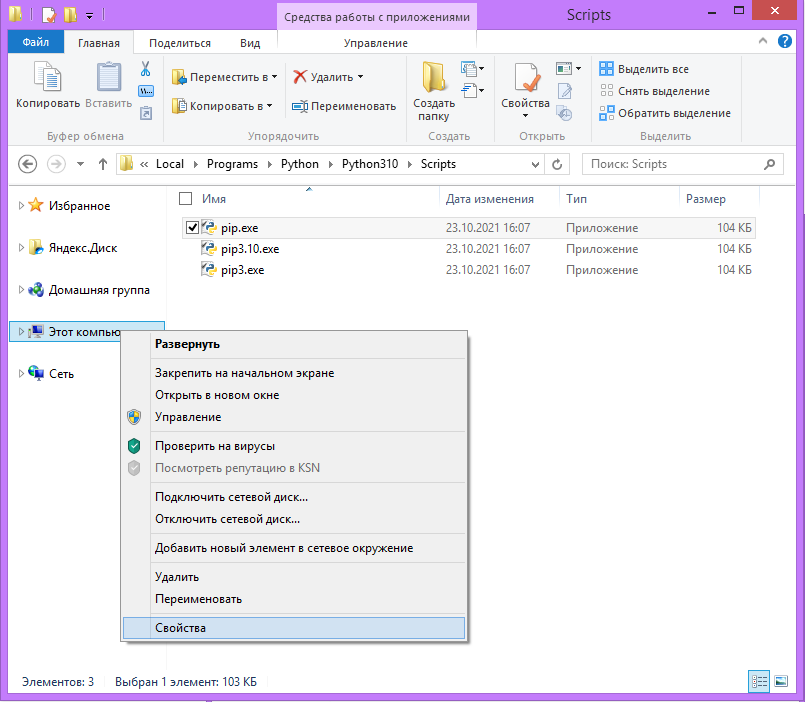Click the History icon in Open group
The image size is (805, 702).
(x=565, y=113)
